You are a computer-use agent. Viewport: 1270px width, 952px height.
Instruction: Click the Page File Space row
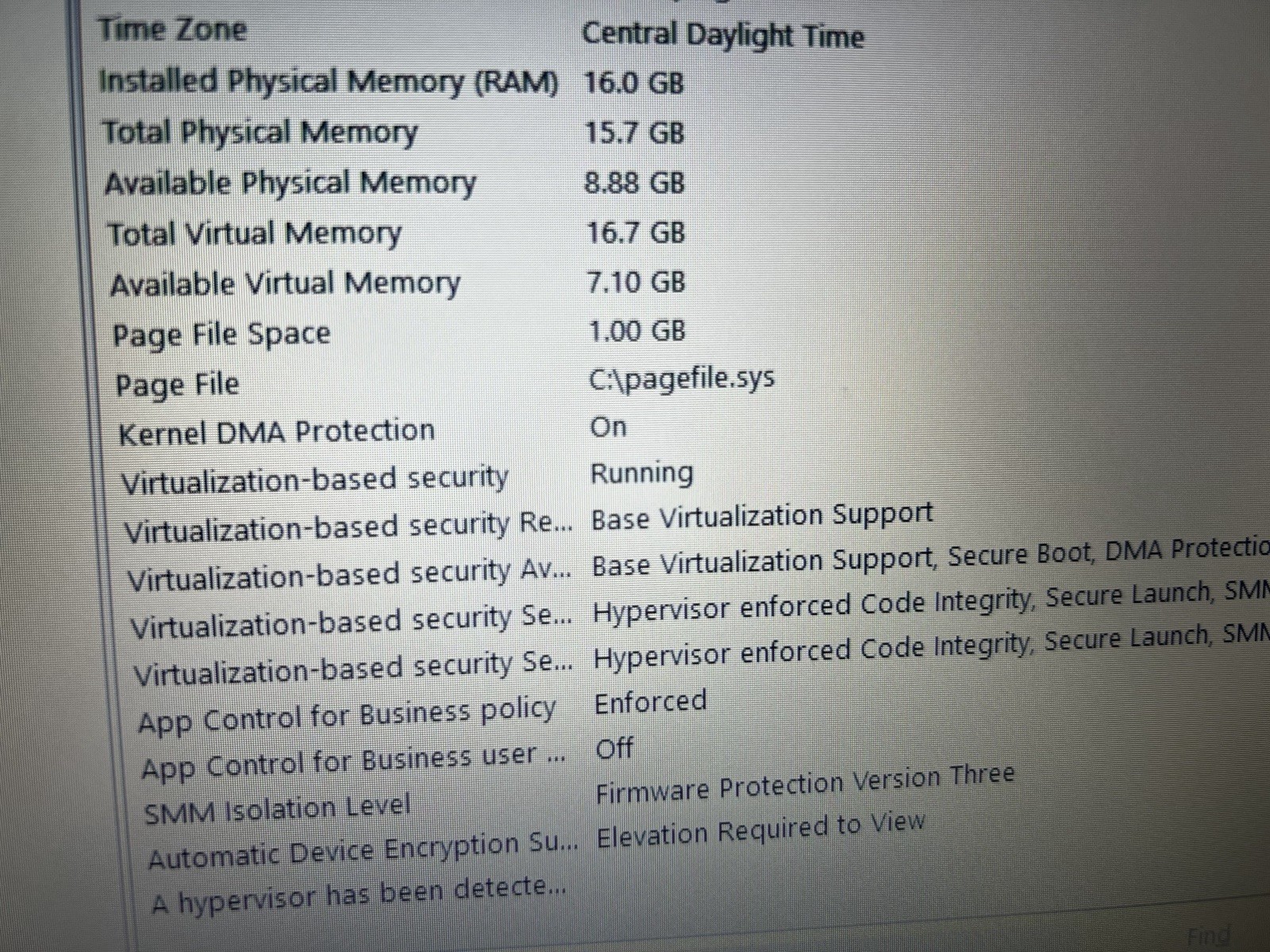pos(398,333)
